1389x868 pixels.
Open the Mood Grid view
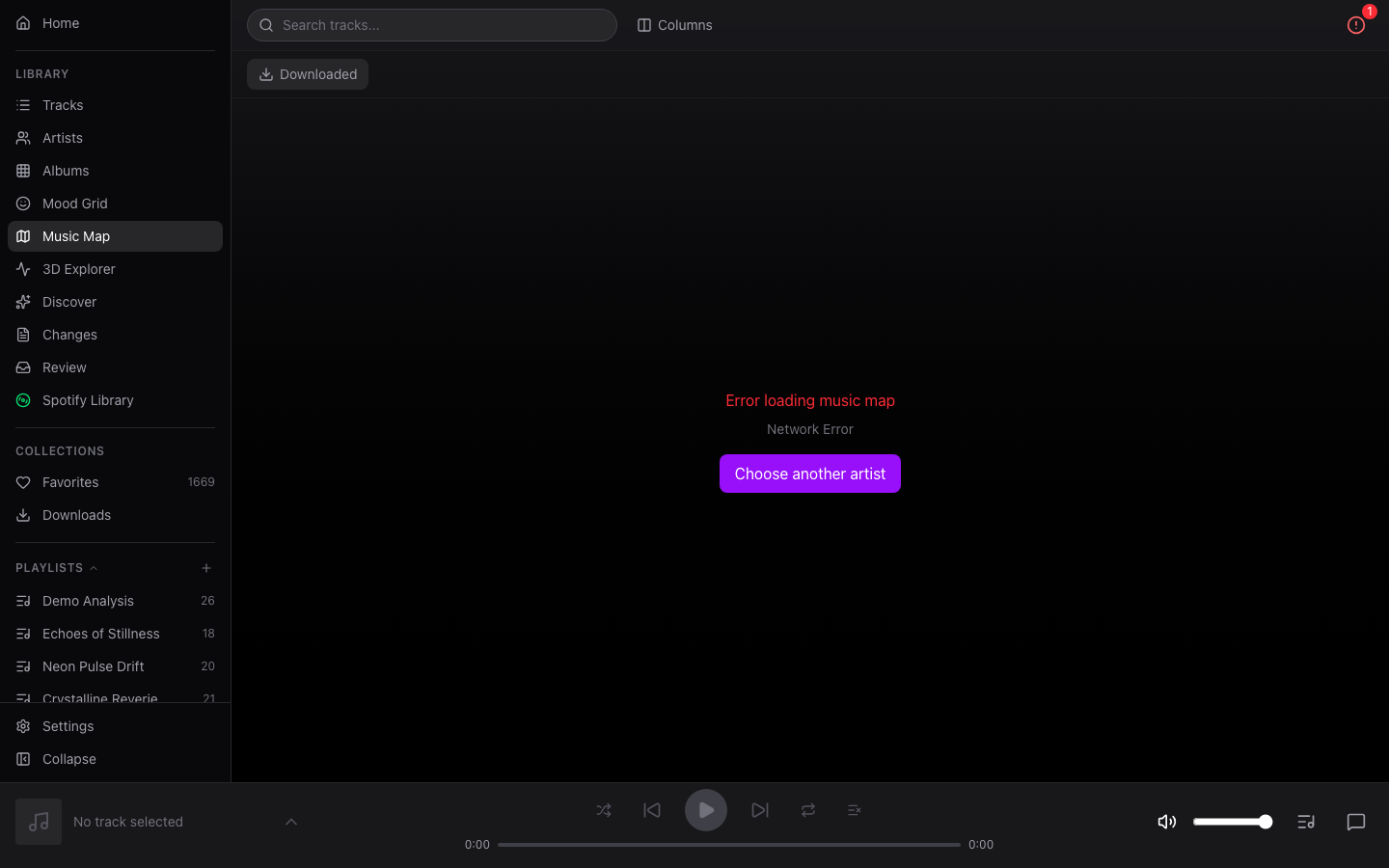(x=75, y=203)
